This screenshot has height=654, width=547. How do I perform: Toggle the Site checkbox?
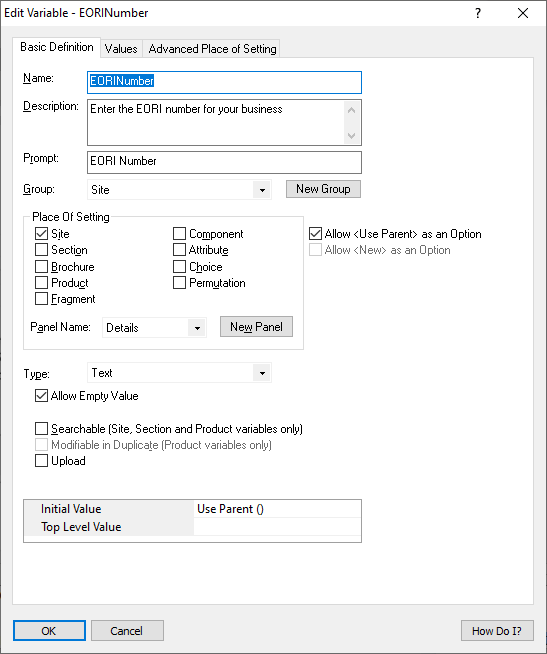41,234
